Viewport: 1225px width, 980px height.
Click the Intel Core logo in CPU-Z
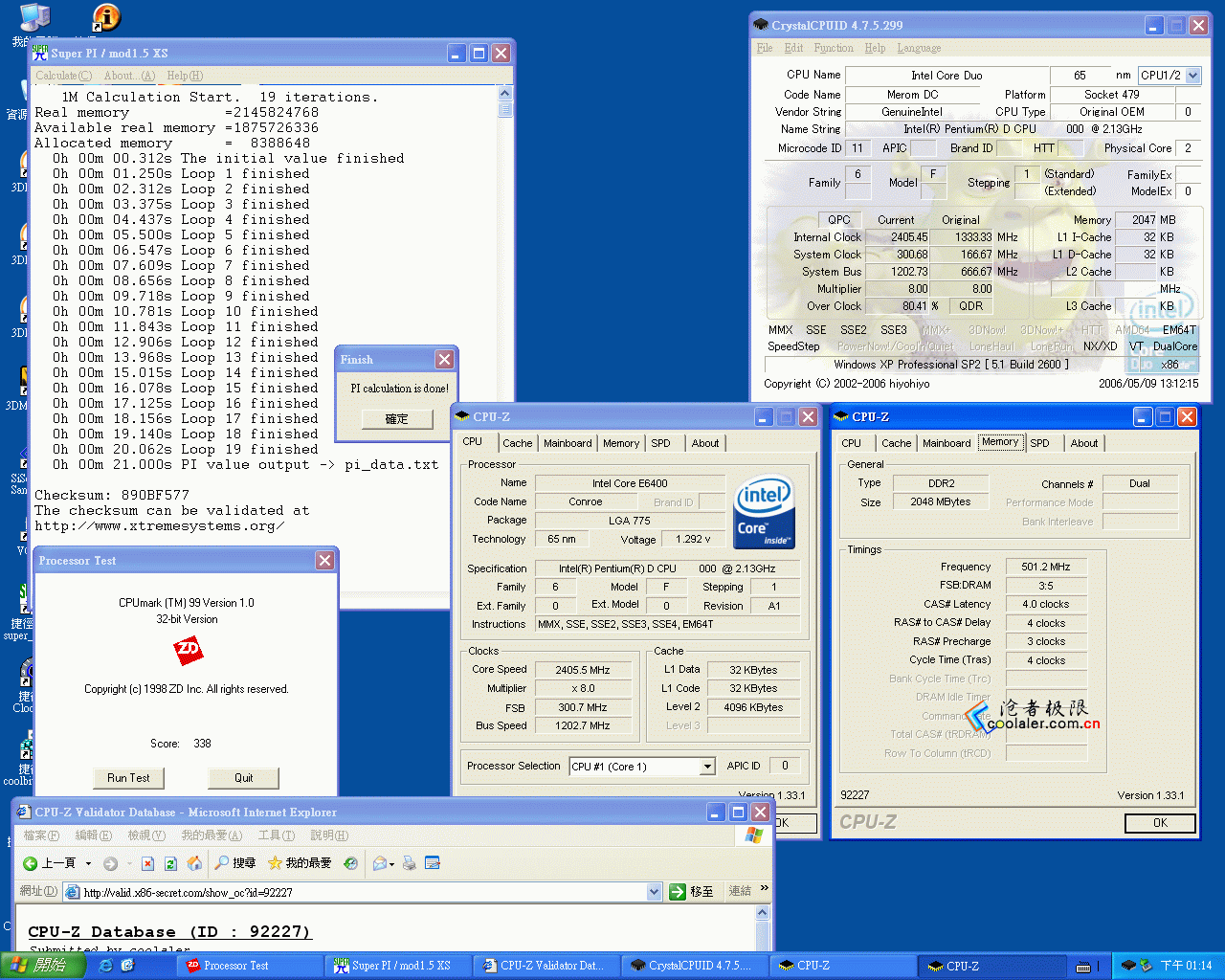point(763,512)
